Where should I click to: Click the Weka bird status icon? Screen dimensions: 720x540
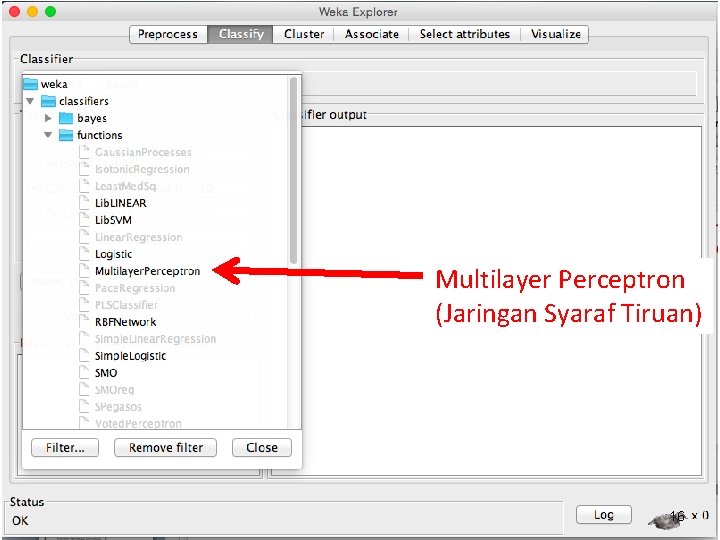coord(665,520)
